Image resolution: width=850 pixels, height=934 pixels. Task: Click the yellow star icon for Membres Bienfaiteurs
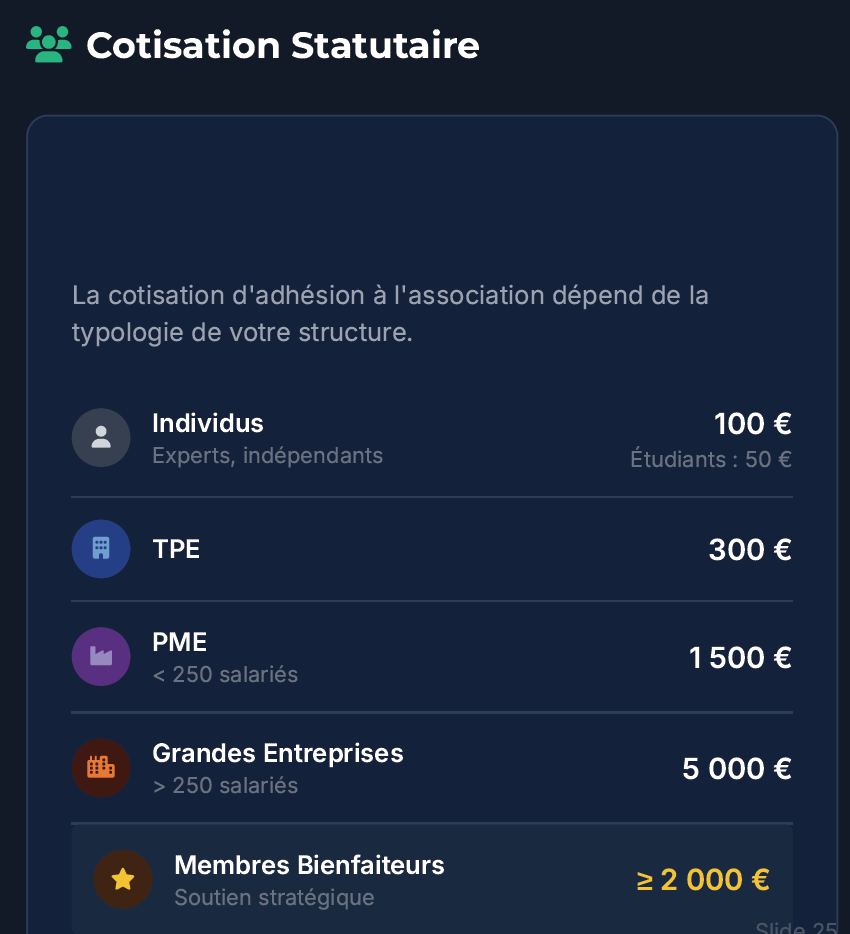[x=123, y=879]
